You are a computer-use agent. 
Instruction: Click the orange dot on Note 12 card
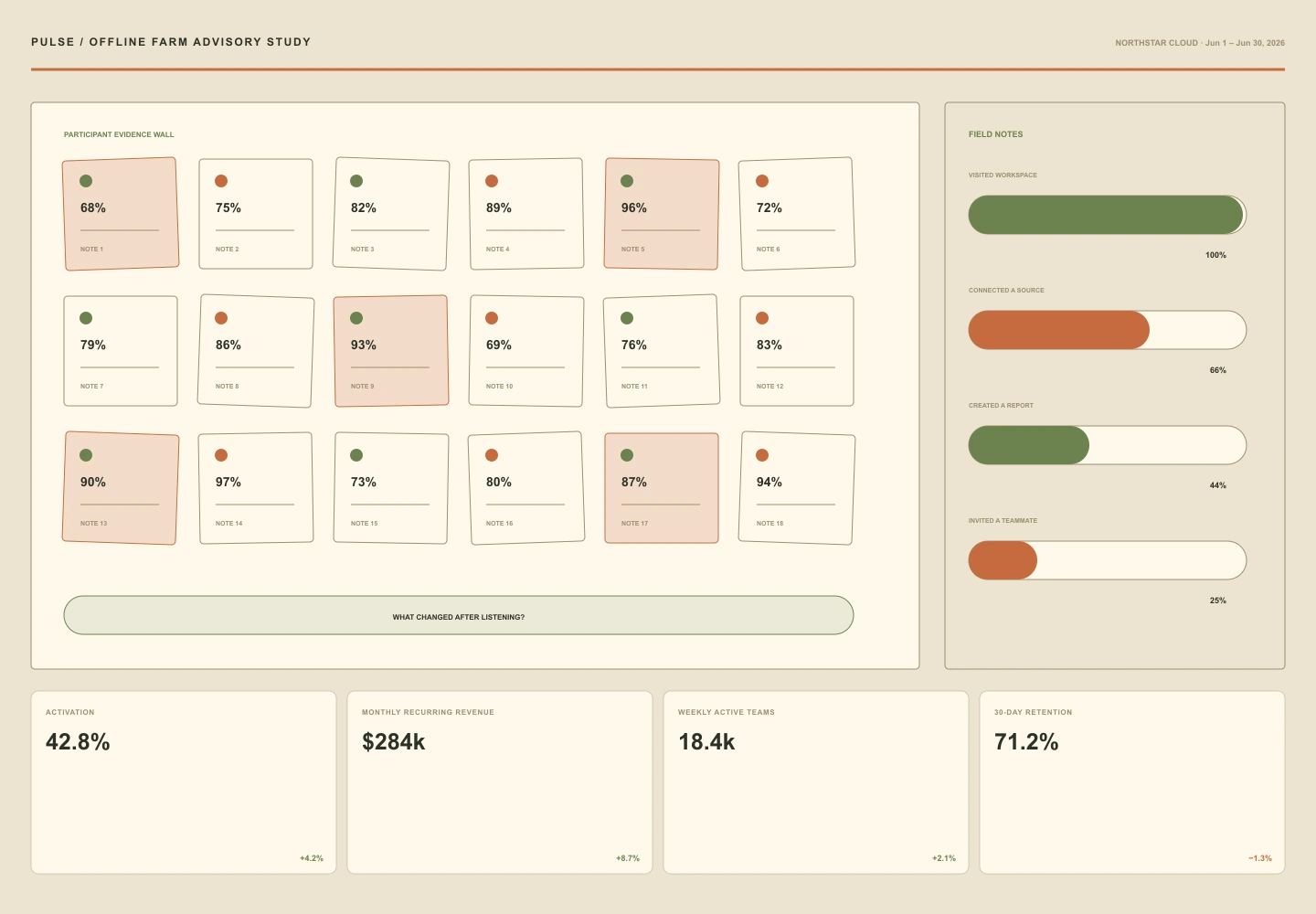pos(762,318)
